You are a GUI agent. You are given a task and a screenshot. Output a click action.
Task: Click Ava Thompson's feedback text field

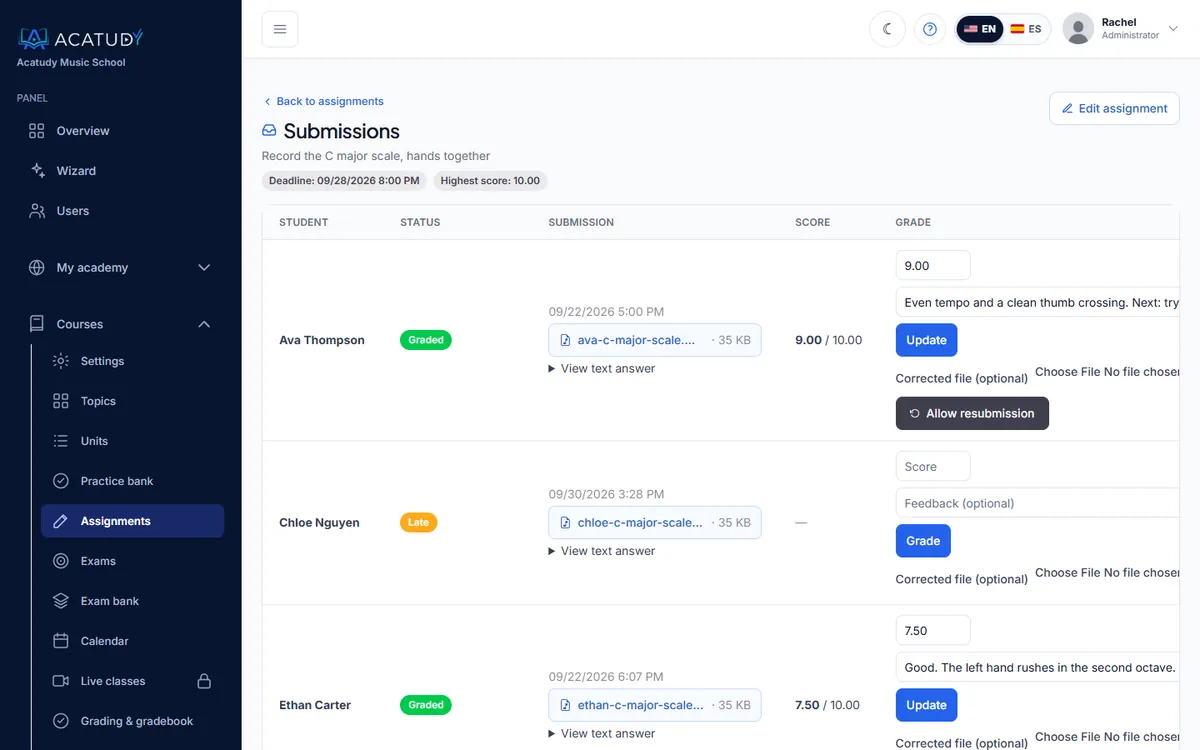(1038, 302)
